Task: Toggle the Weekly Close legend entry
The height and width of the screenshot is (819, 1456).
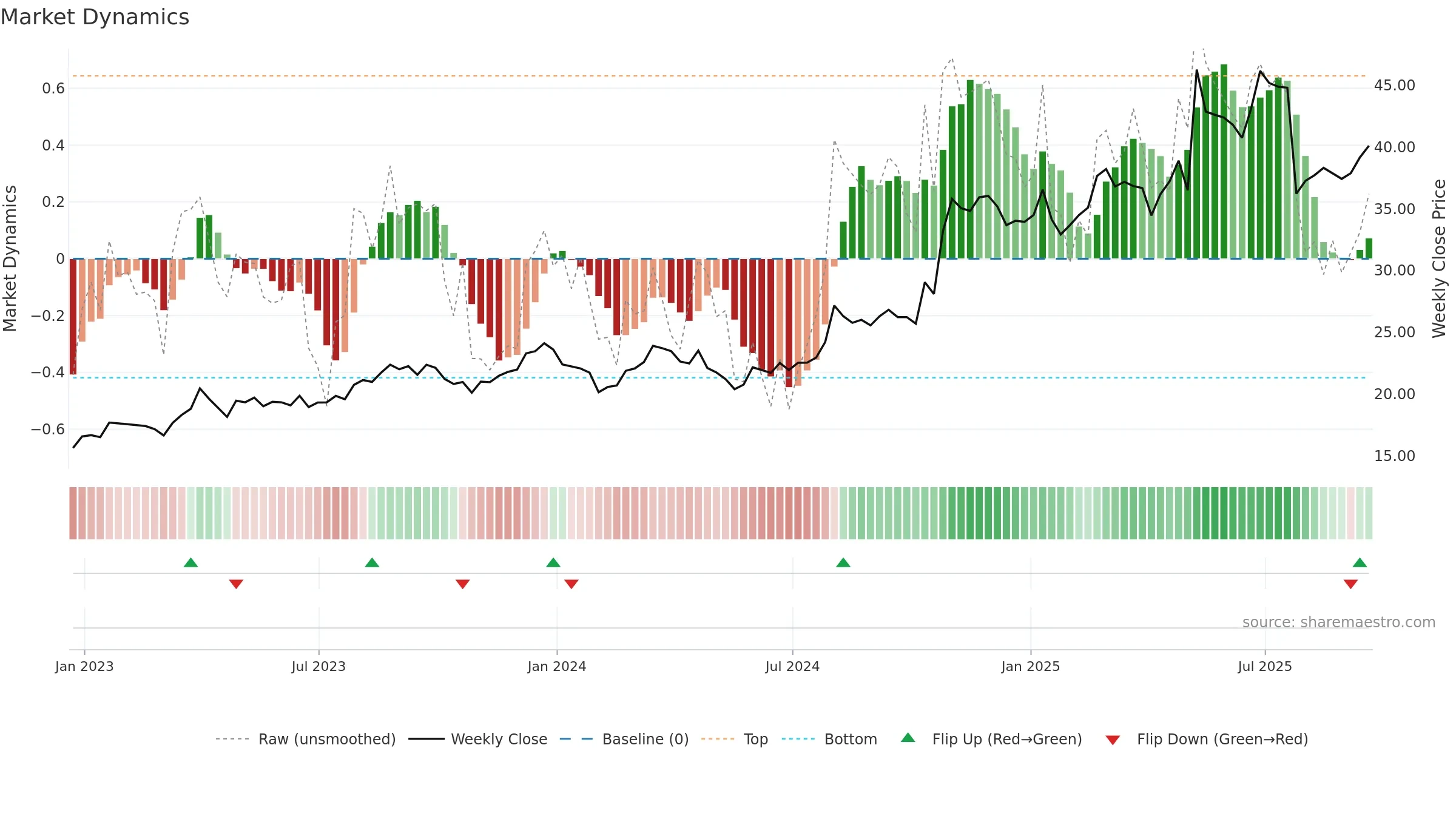Action: pyautogui.click(x=477, y=739)
